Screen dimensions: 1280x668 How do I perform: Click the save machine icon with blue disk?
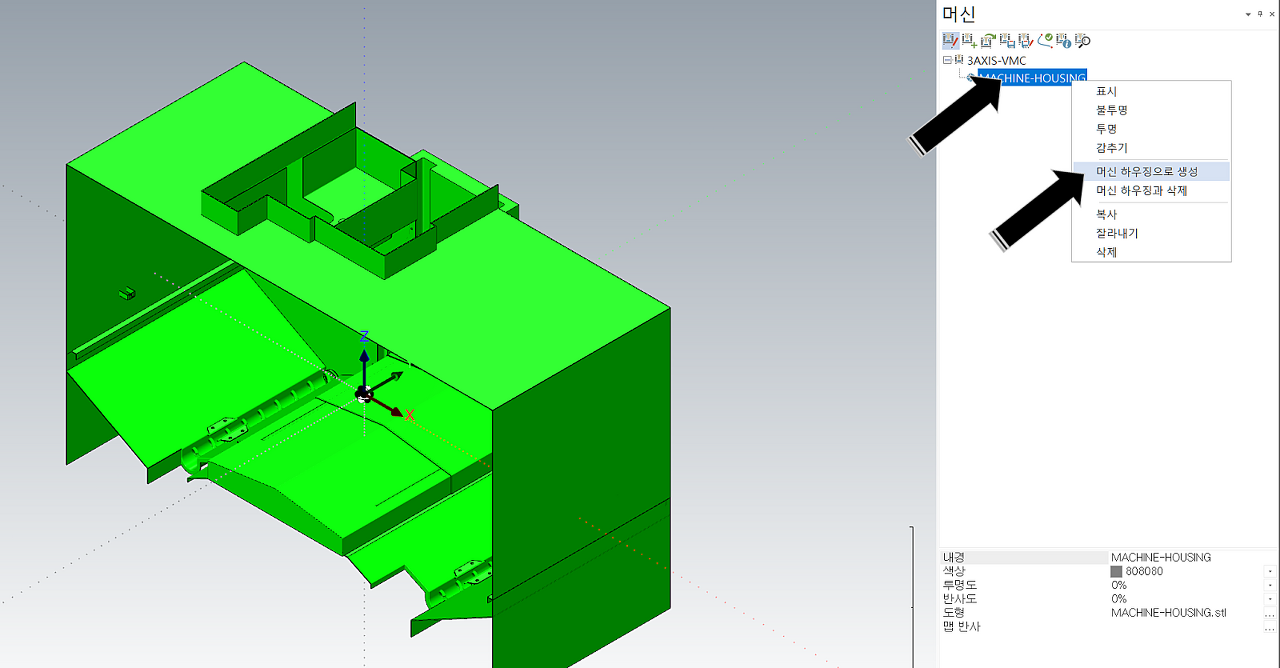[x=1007, y=41]
